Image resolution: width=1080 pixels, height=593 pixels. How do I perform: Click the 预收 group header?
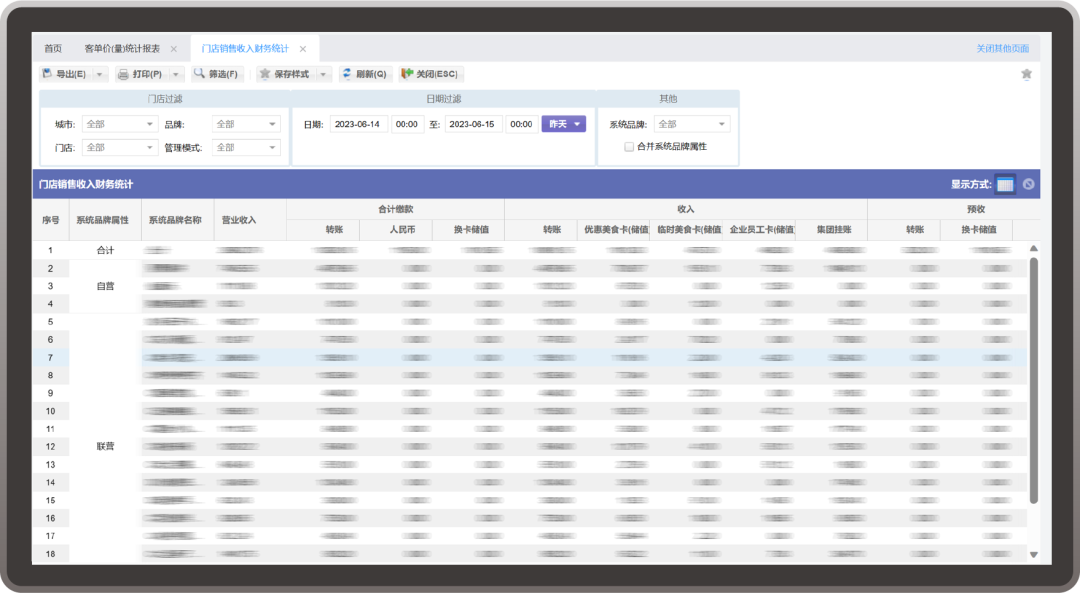954,209
